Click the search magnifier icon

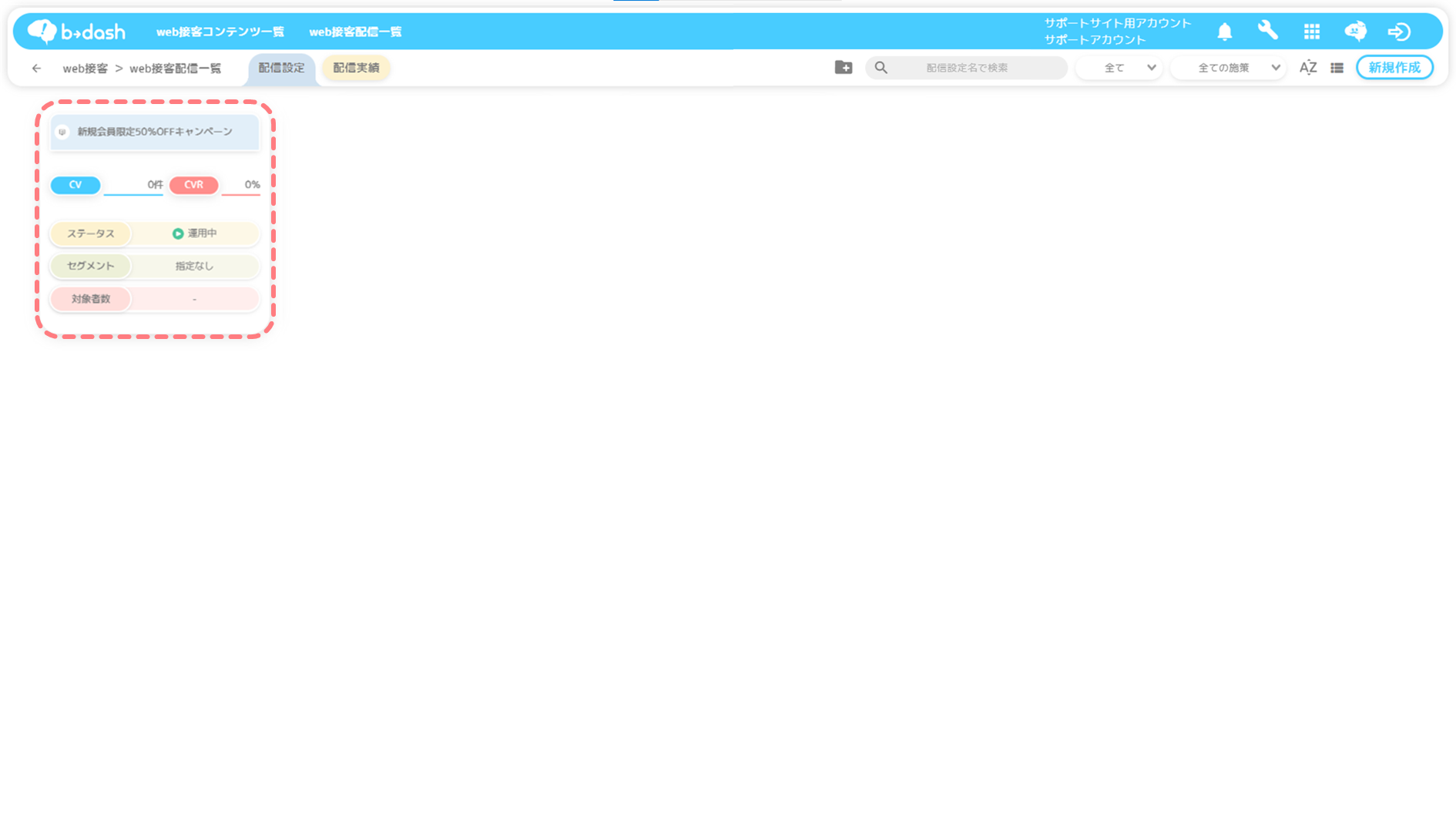coord(881,68)
